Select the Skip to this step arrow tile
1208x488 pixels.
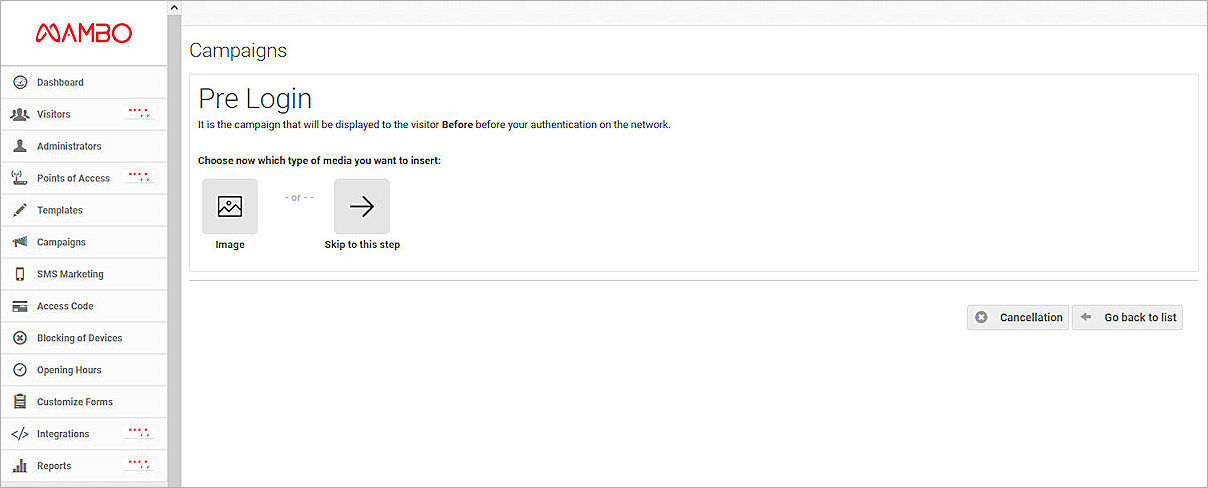pos(362,207)
